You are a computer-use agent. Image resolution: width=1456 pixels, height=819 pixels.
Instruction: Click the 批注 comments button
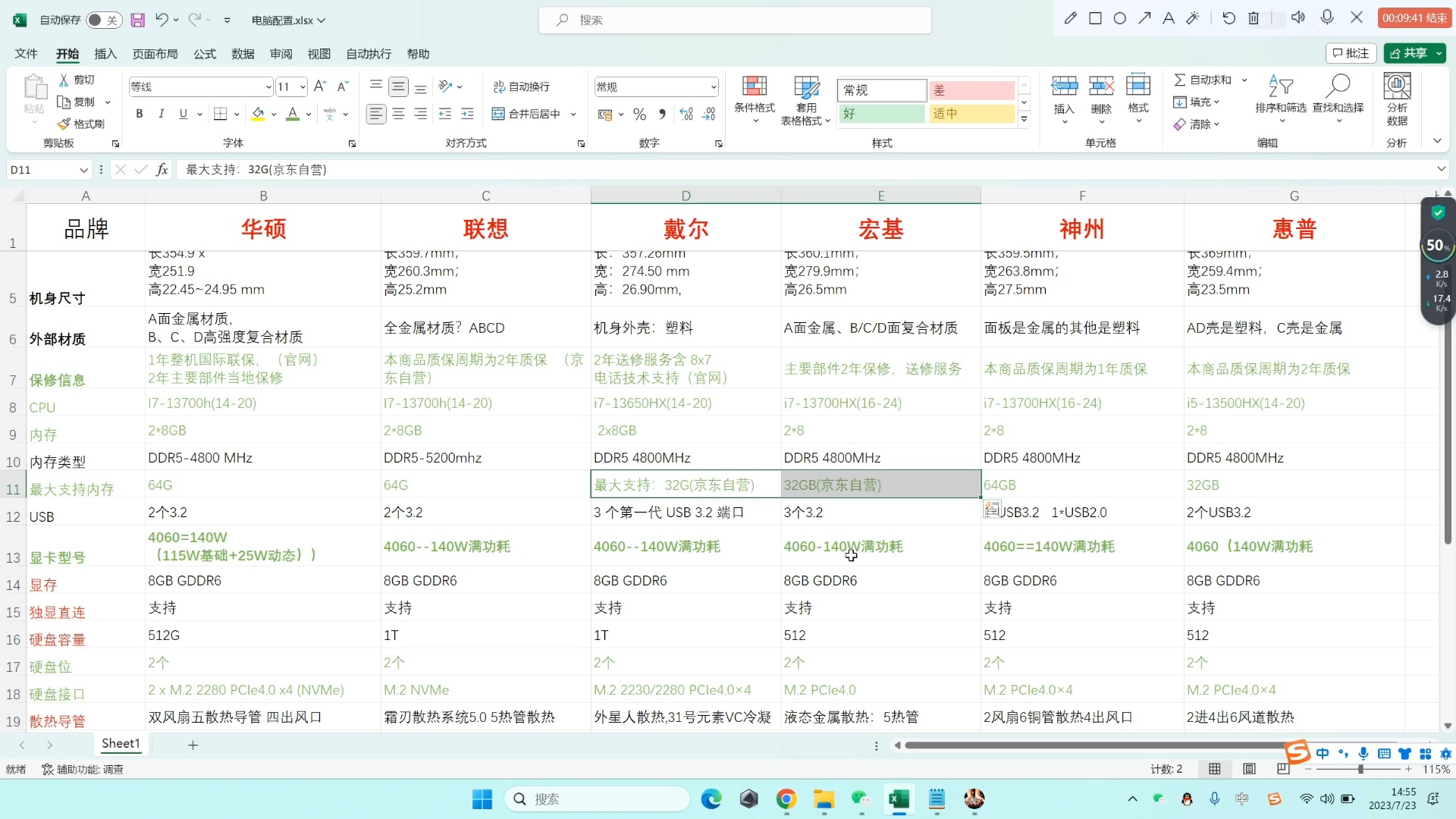(1351, 53)
